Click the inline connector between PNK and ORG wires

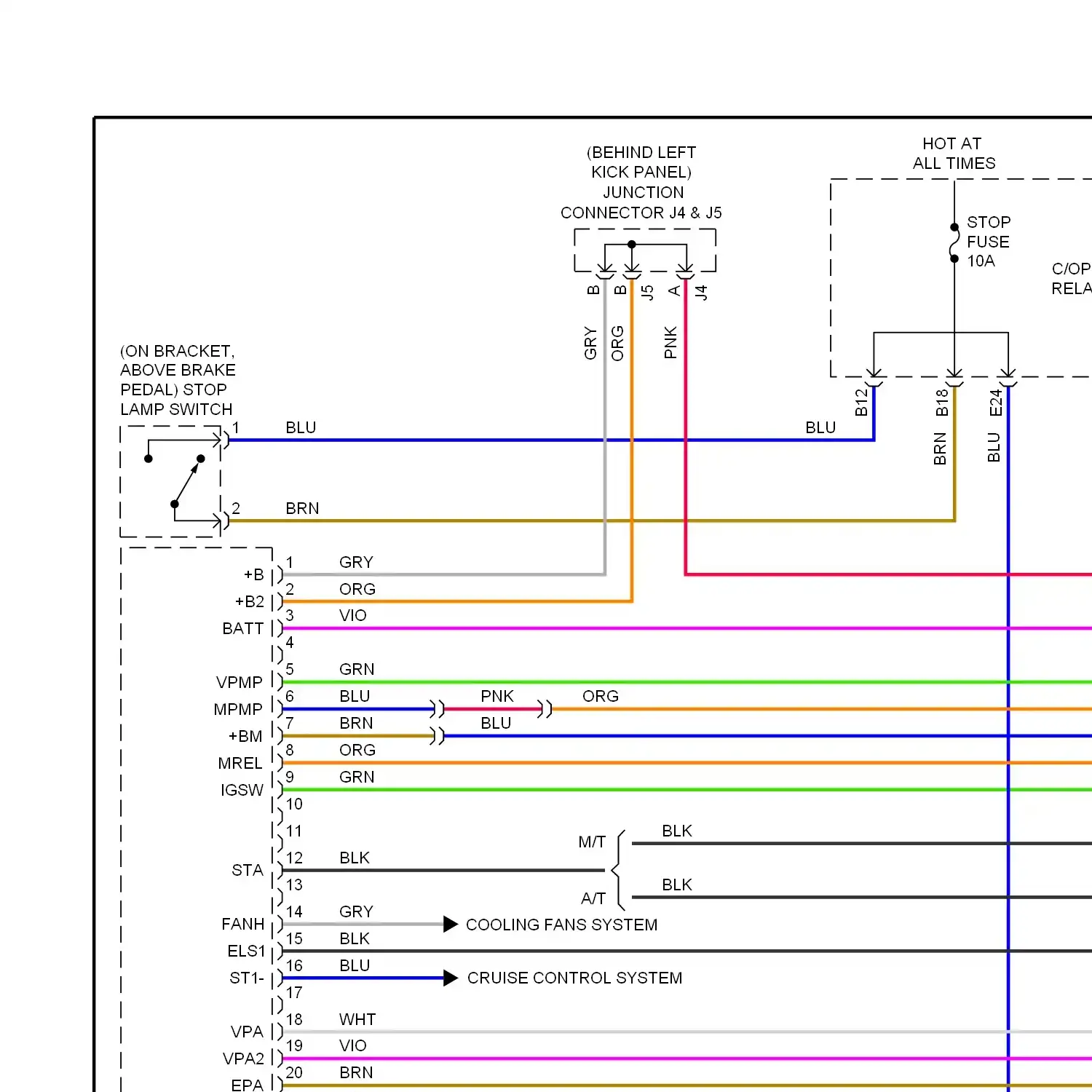[x=545, y=709]
